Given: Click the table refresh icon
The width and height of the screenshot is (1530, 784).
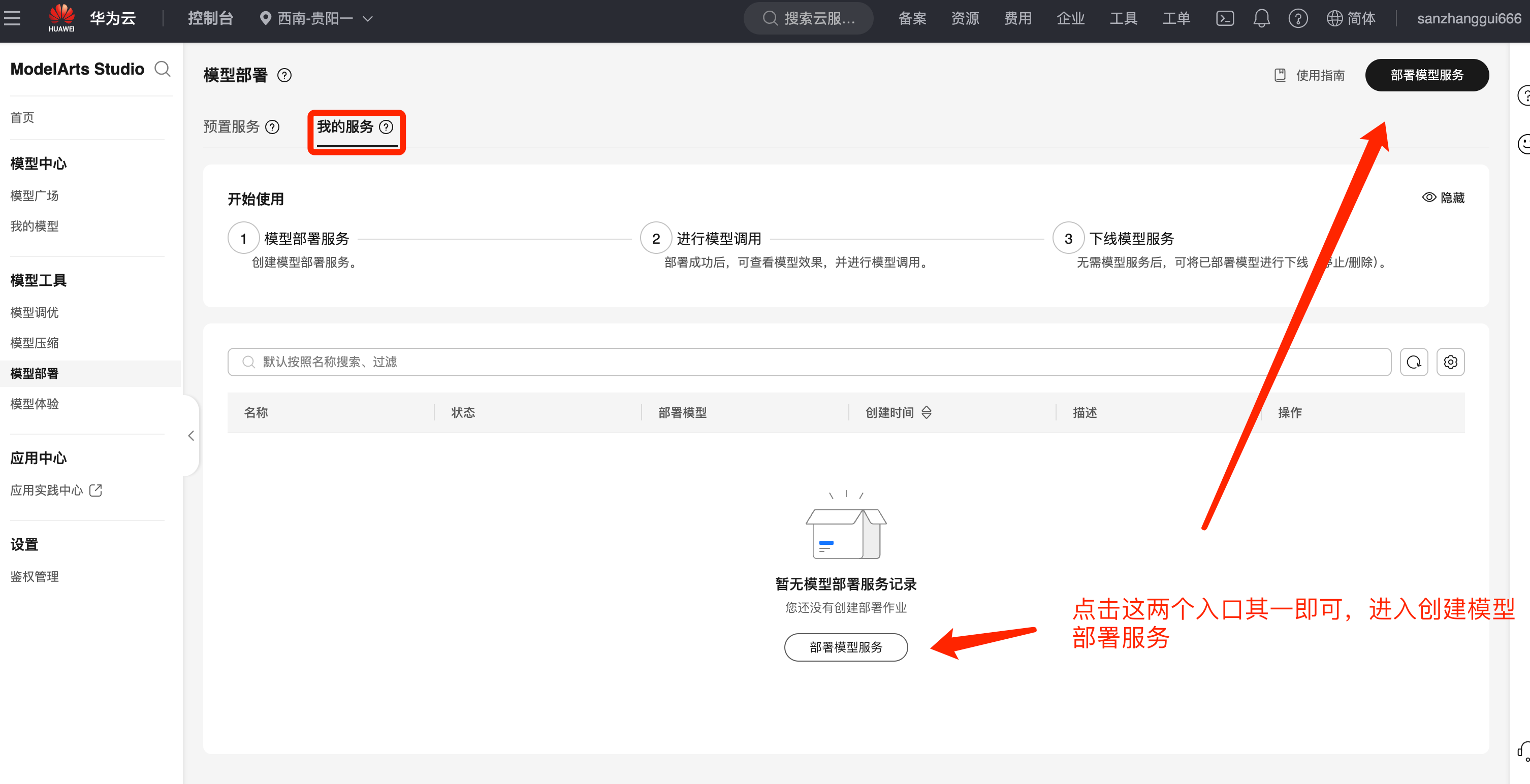Looking at the screenshot, I should click(x=1414, y=362).
